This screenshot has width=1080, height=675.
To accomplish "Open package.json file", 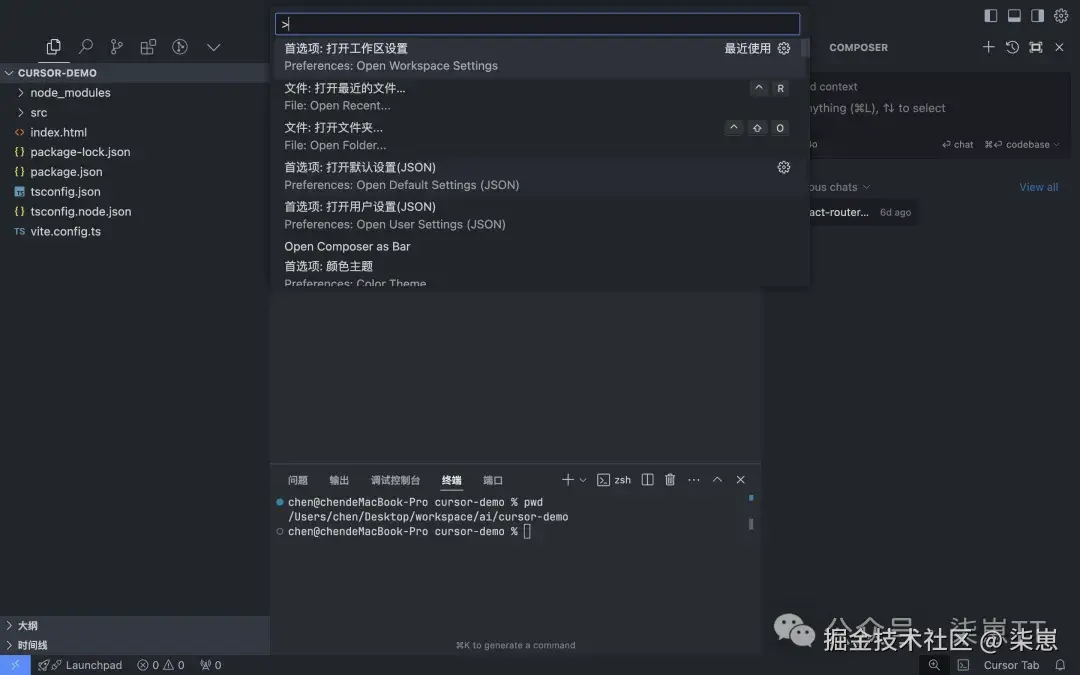I will coord(134,172).
